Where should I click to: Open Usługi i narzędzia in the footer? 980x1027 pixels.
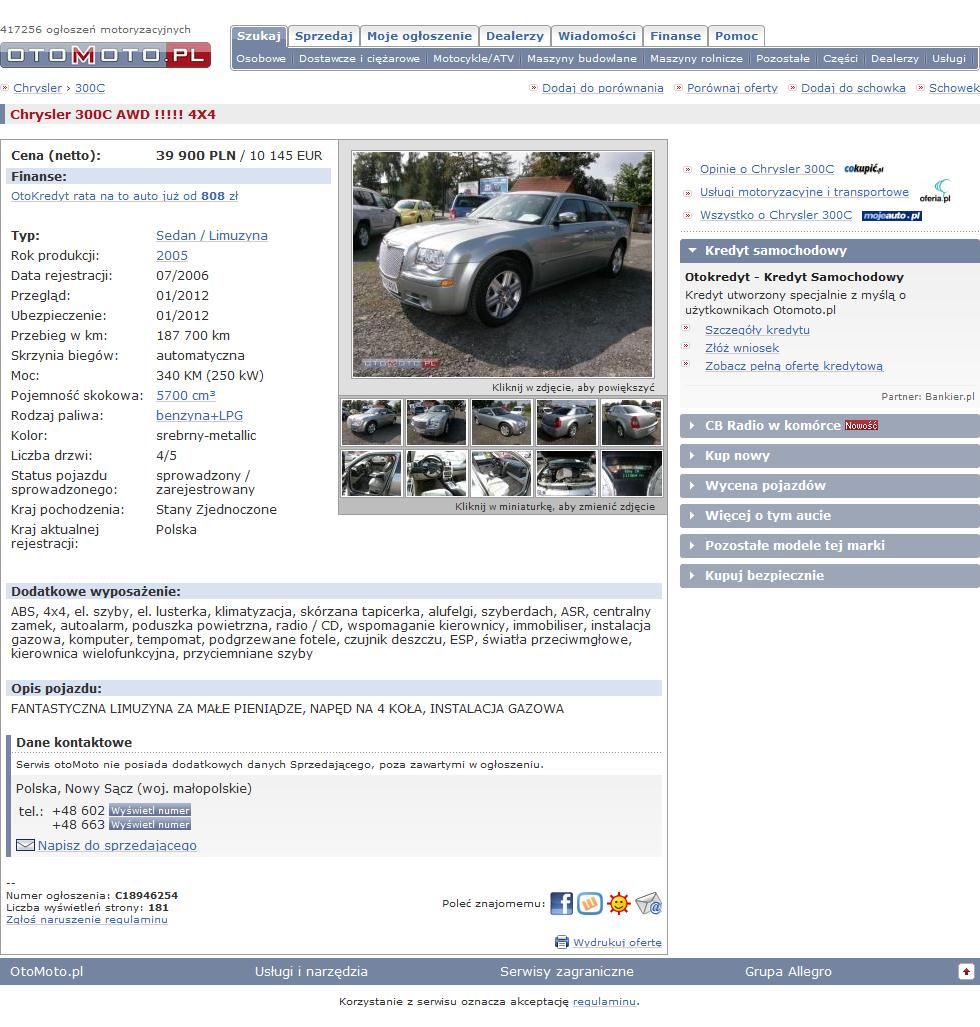[311, 971]
